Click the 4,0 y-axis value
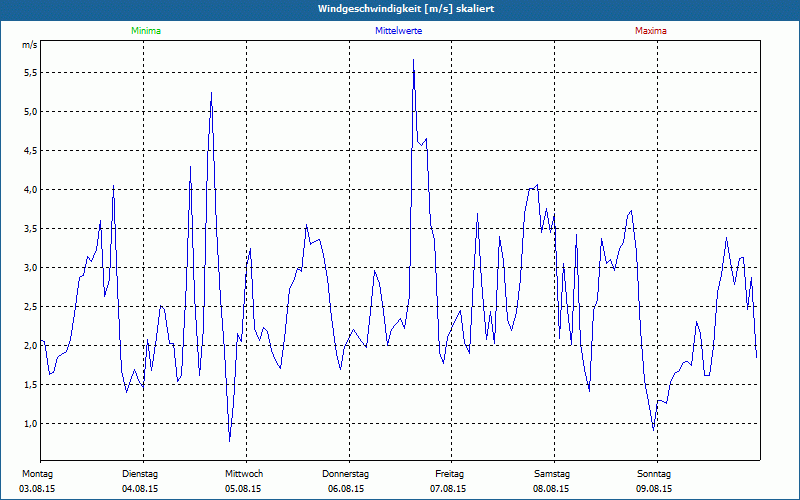Viewport: 800px width, 500px height. click(31, 190)
